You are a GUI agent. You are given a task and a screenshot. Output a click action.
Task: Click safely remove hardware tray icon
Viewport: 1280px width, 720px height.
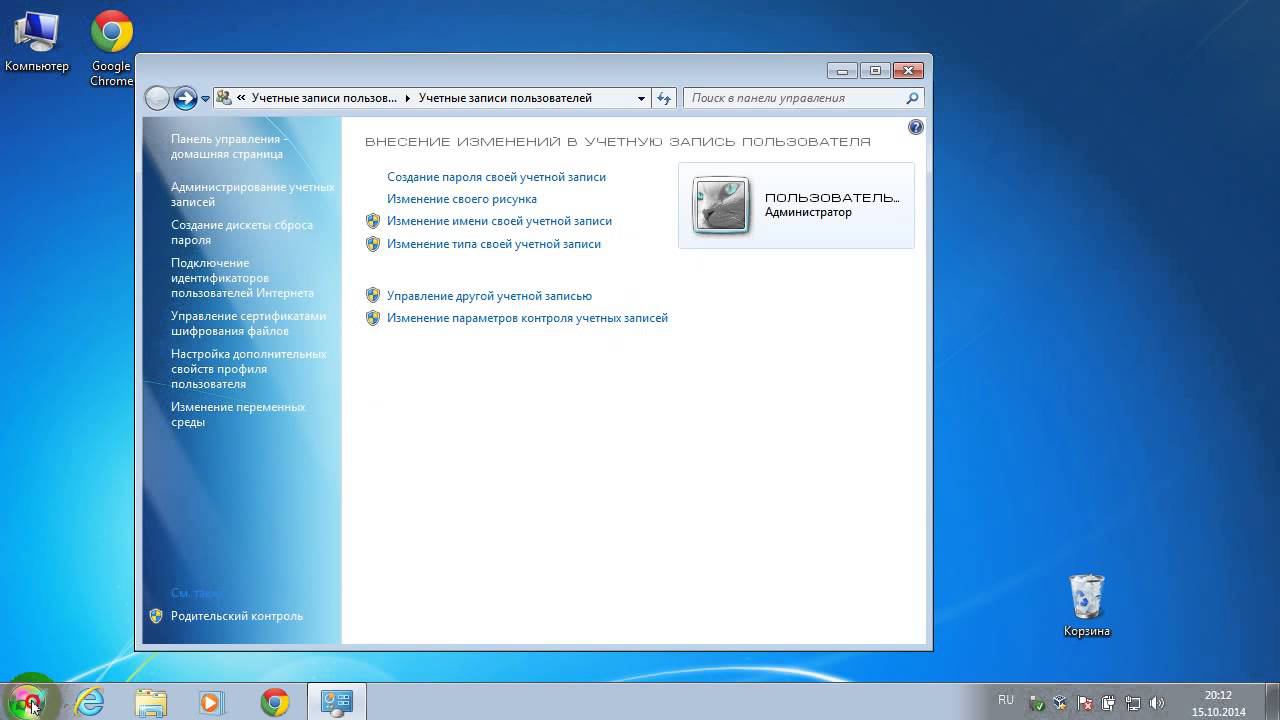pyautogui.click(x=1037, y=703)
